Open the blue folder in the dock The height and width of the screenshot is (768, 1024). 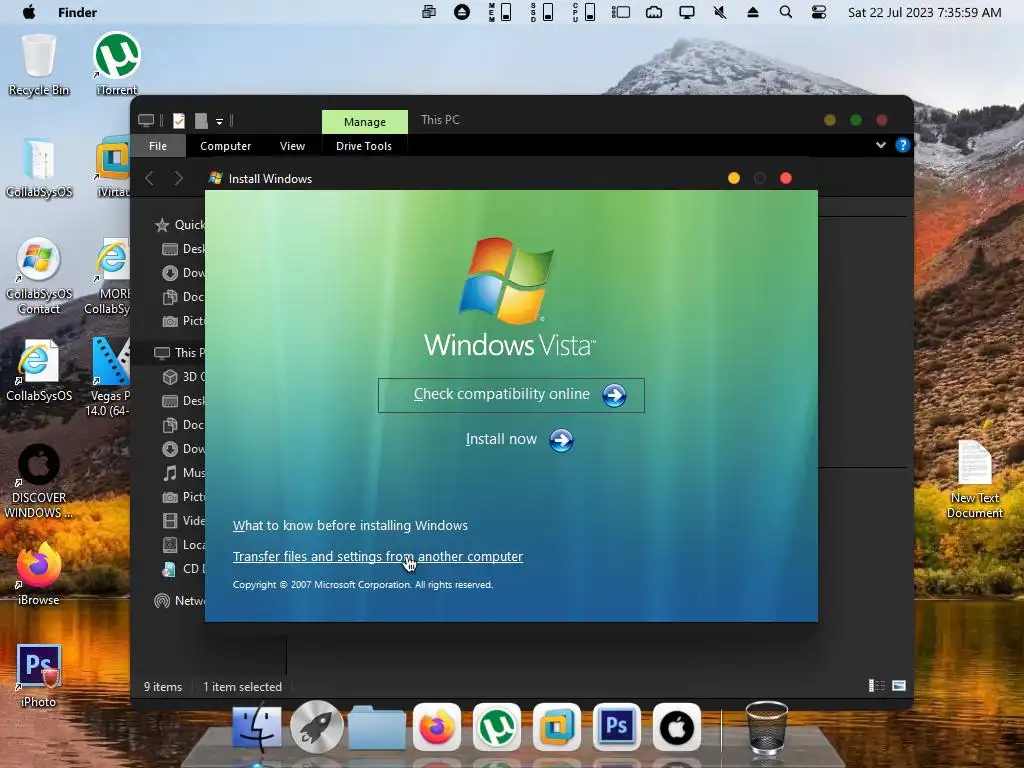pyautogui.click(x=377, y=727)
